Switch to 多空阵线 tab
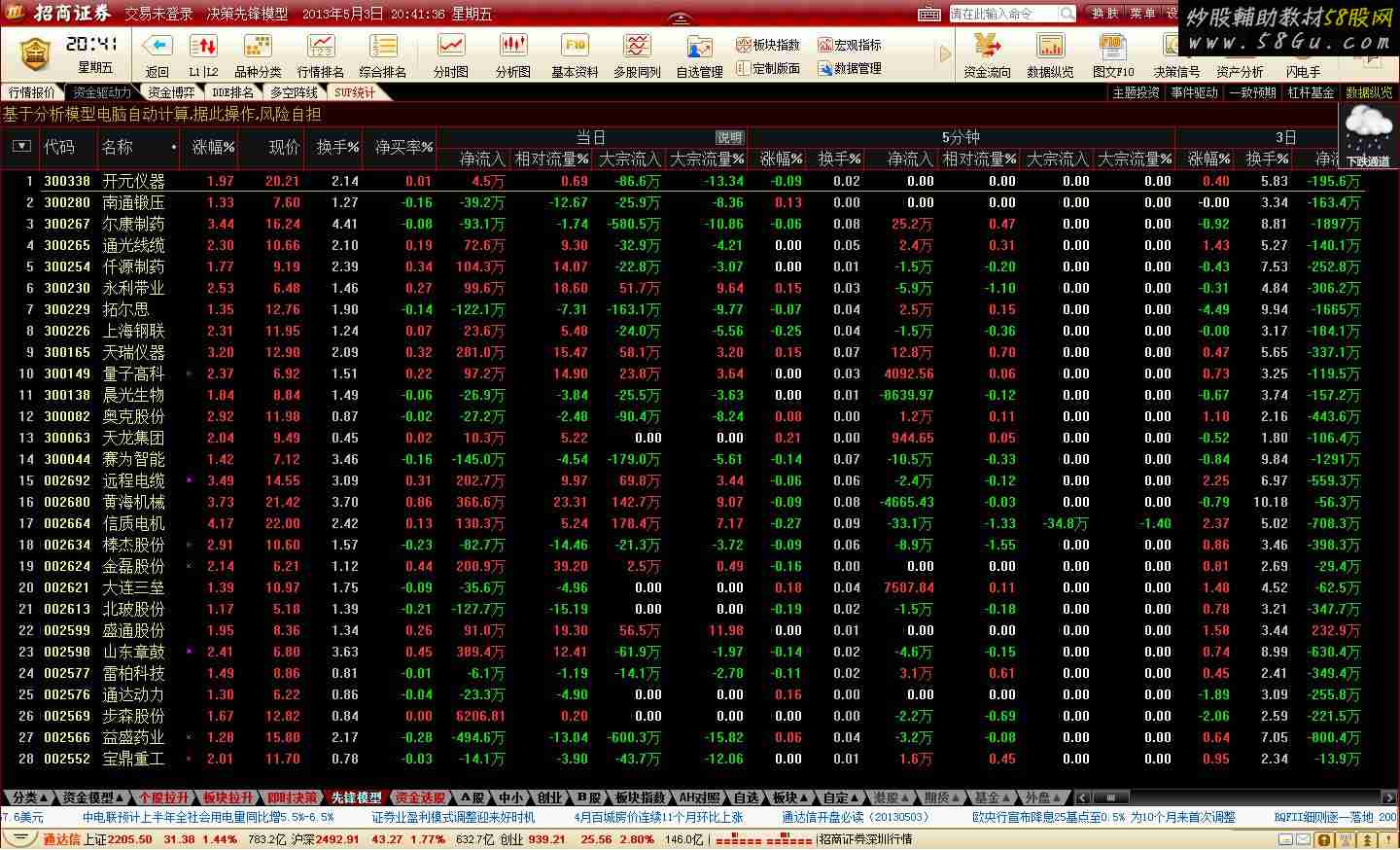The width and height of the screenshot is (1400, 850). pos(294,92)
